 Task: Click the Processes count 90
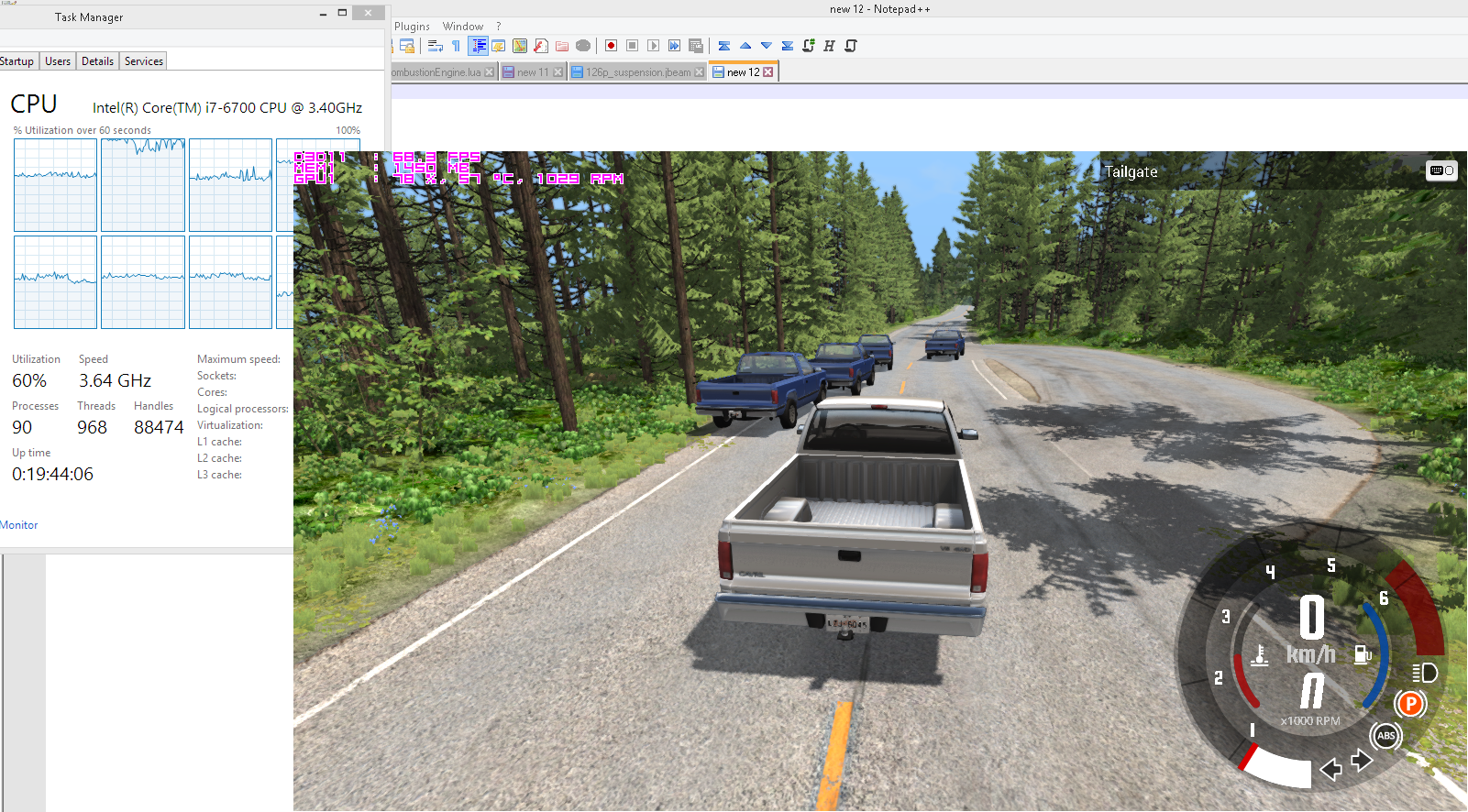22,427
